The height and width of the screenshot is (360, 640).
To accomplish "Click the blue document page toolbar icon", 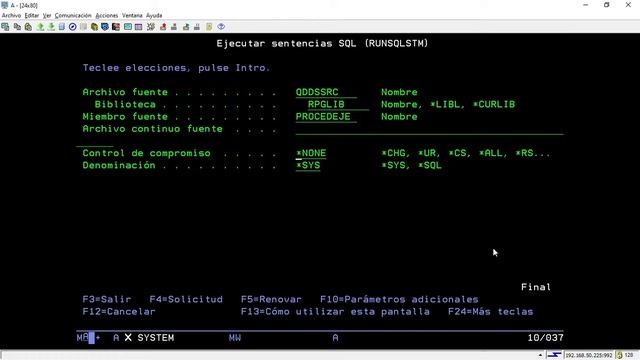I will (62, 27).
